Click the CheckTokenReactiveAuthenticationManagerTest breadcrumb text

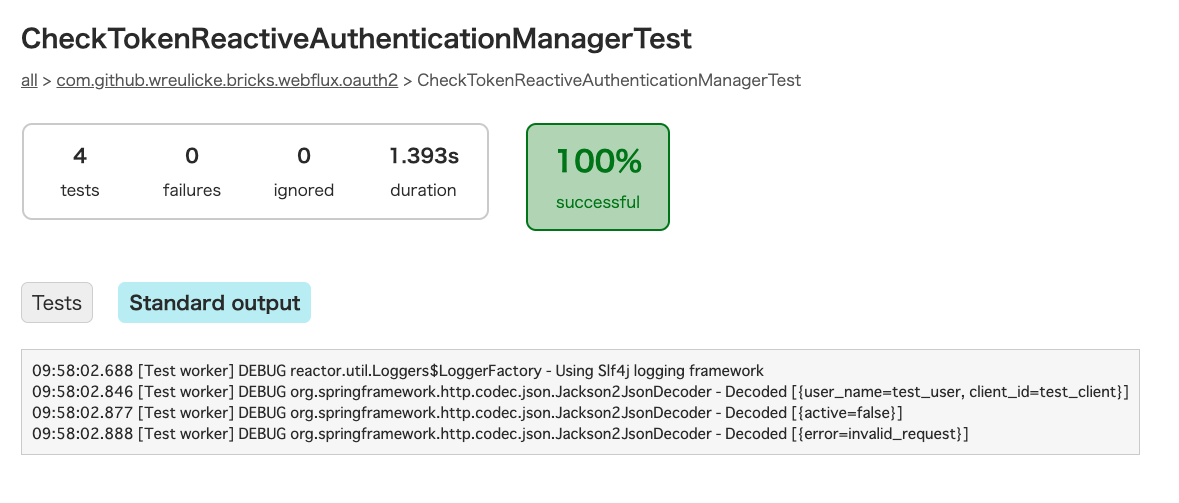click(x=609, y=80)
